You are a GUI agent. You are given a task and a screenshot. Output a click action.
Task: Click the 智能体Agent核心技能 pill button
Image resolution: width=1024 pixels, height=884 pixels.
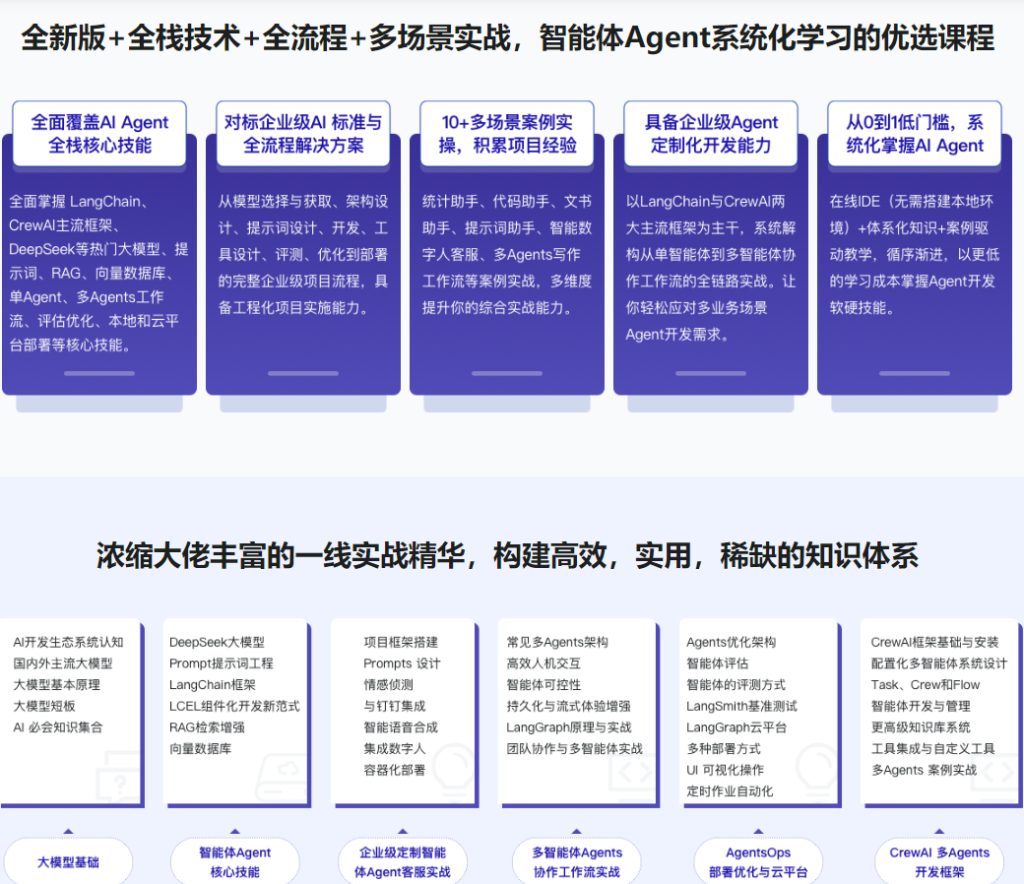pyautogui.click(x=235, y=862)
